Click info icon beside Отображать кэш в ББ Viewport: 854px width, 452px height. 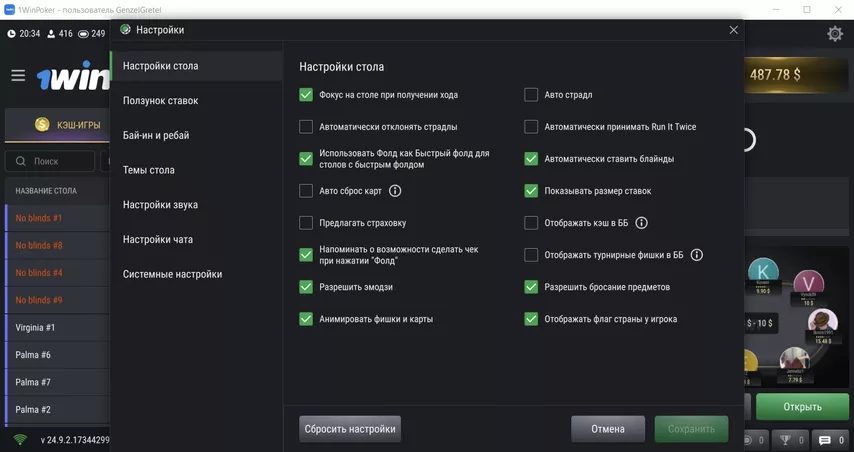[642, 223]
